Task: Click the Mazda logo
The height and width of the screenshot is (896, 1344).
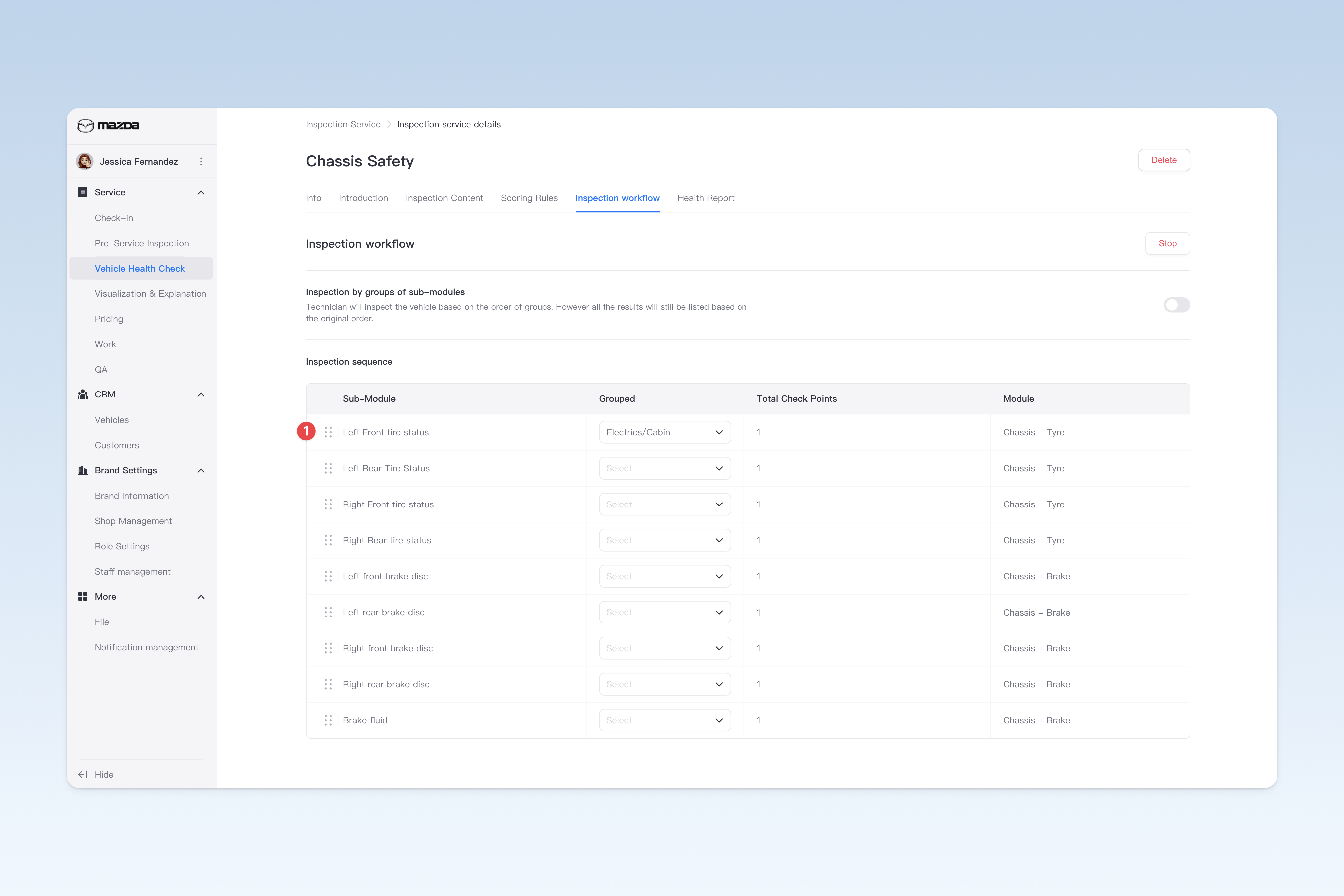Action: pyautogui.click(x=109, y=125)
